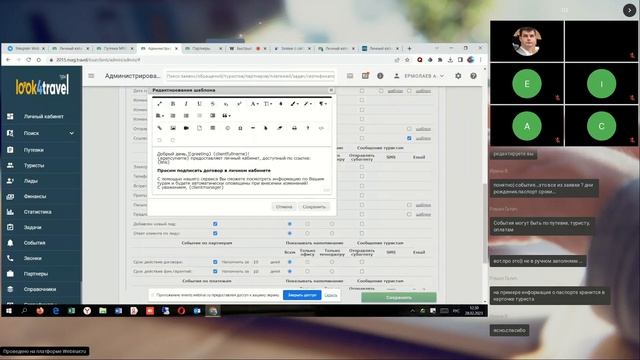
Task: Select Только менеджеру radio for Срок действия фин.гарантий
Action: [x=332, y=271]
